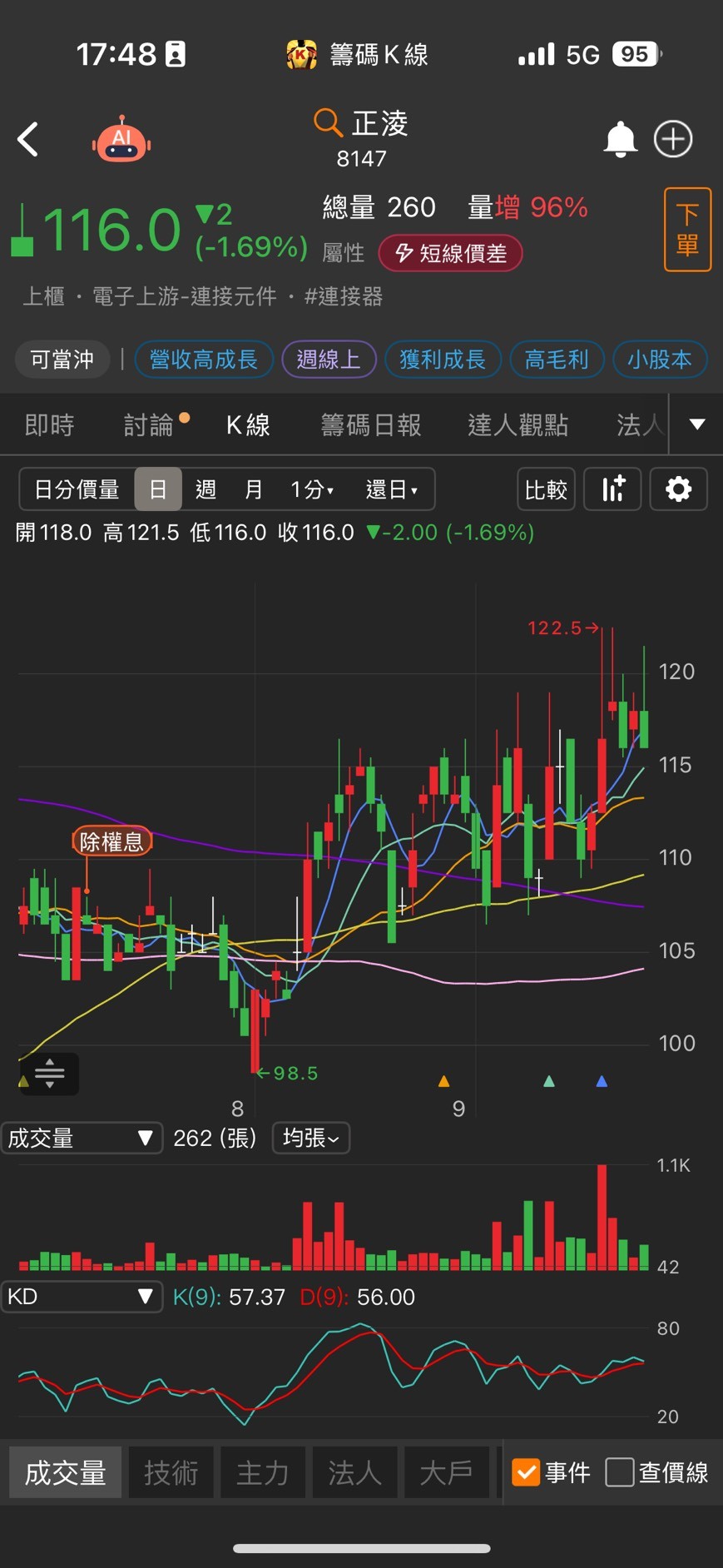The image size is (723, 1568).
Task: Select the 大戶 bottom tab
Action: click(x=446, y=1472)
